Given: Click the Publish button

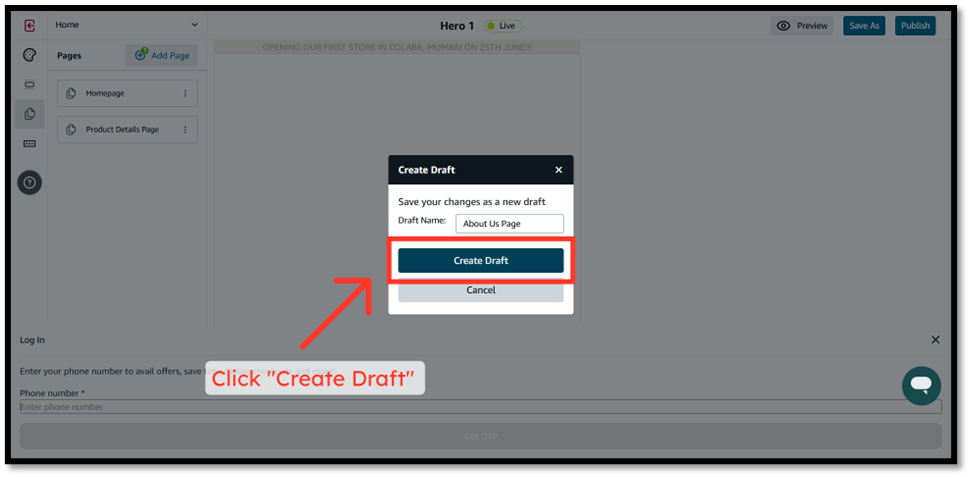Looking at the screenshot, I should (x=914, y=26).
